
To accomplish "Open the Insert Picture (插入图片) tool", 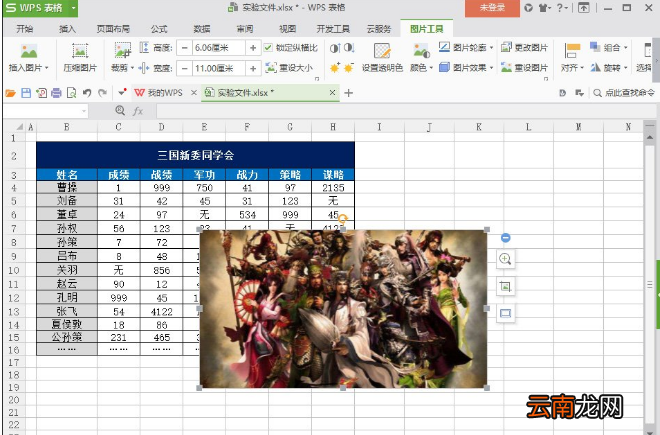I will [x=29, y=58].
